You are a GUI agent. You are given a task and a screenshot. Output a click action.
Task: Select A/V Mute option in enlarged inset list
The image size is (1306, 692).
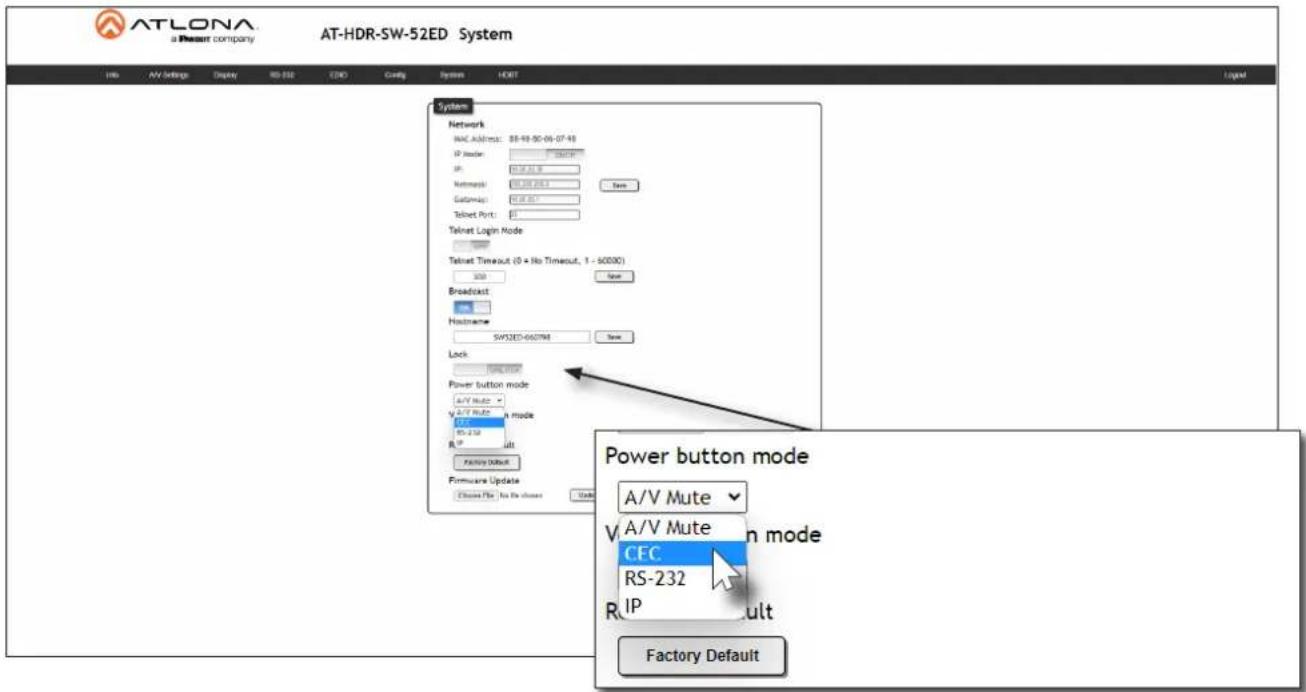(x=682, y=527)
